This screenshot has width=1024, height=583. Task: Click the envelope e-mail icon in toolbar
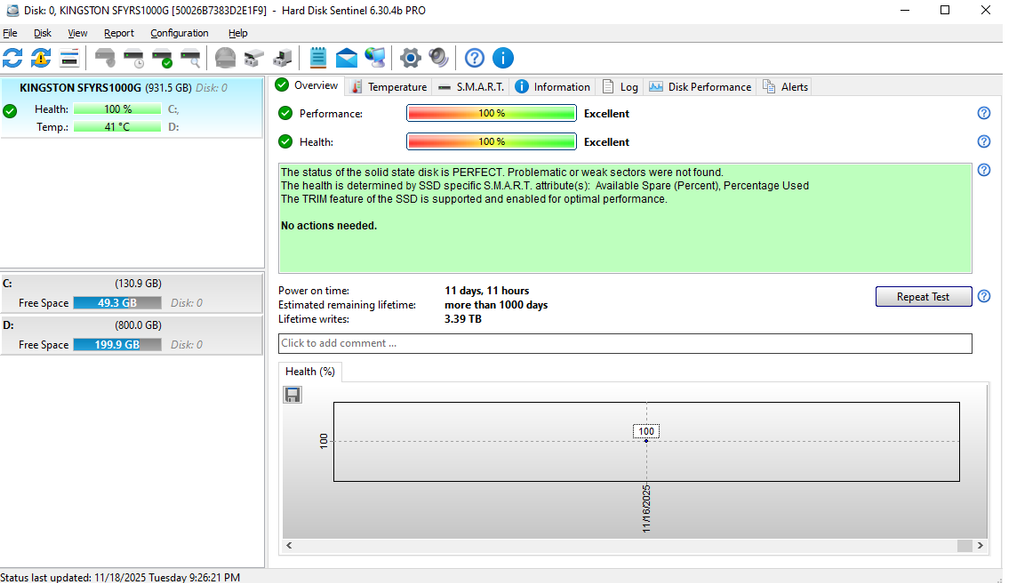click(x=346, y=58)
